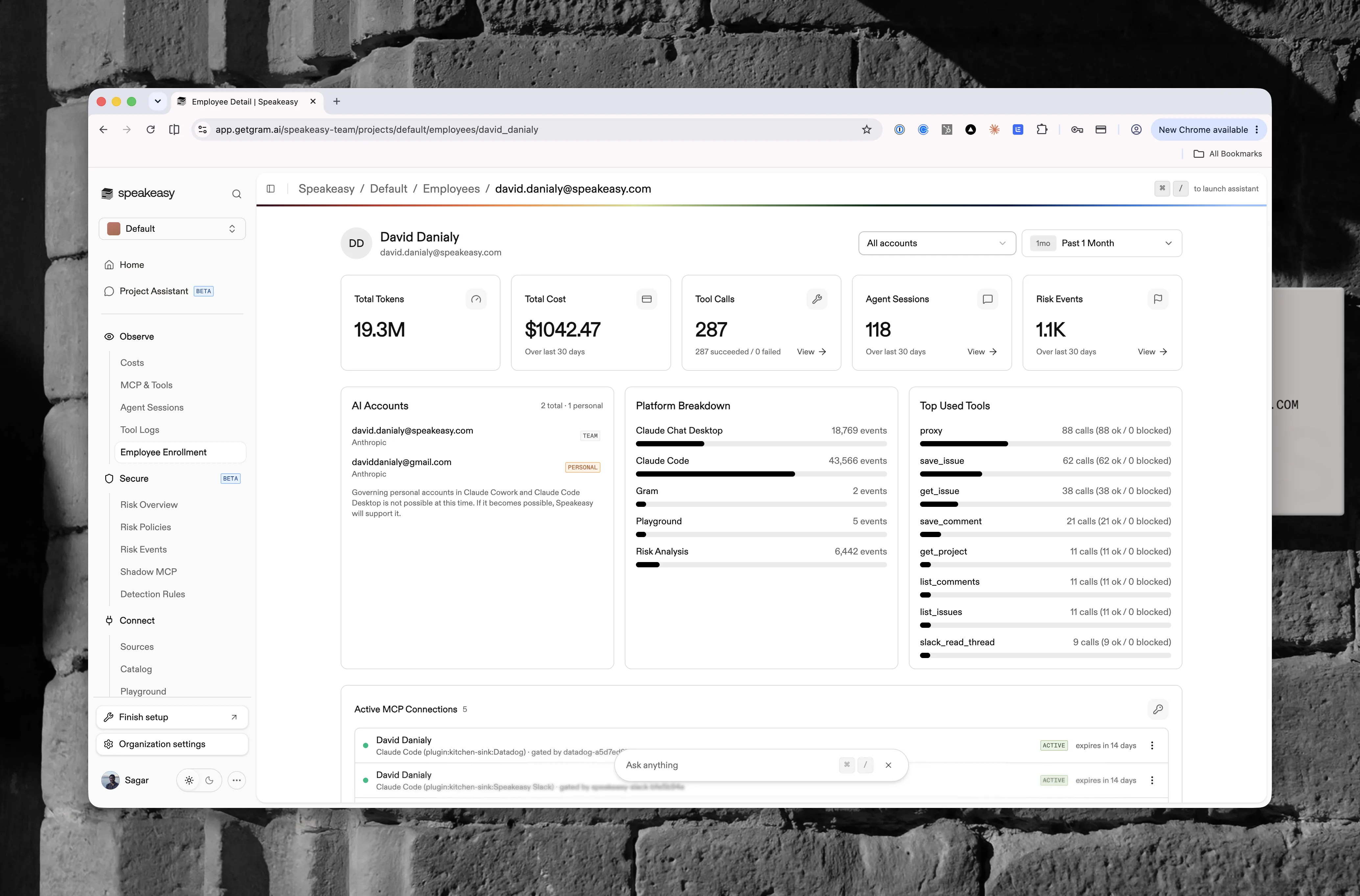Collapse the Secure sidebar section
Viewport: 1360px width, 896px height.
tap(134, 478)
